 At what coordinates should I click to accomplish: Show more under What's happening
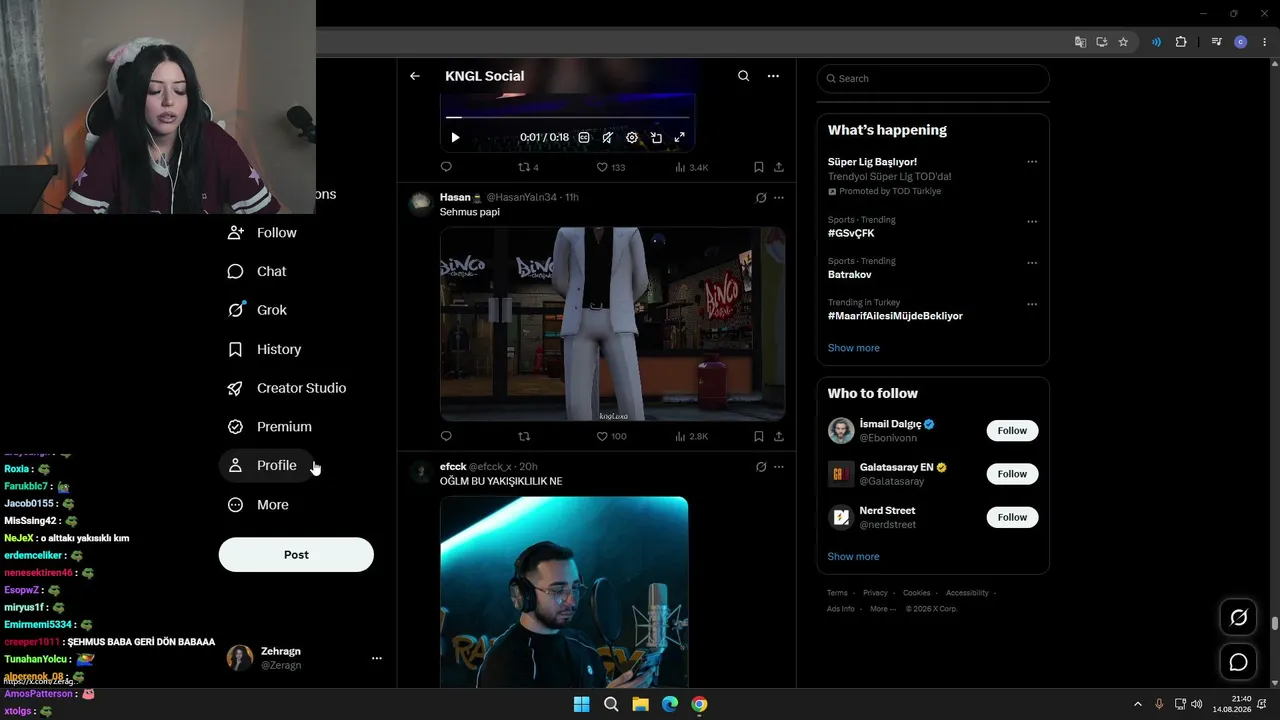854,348
